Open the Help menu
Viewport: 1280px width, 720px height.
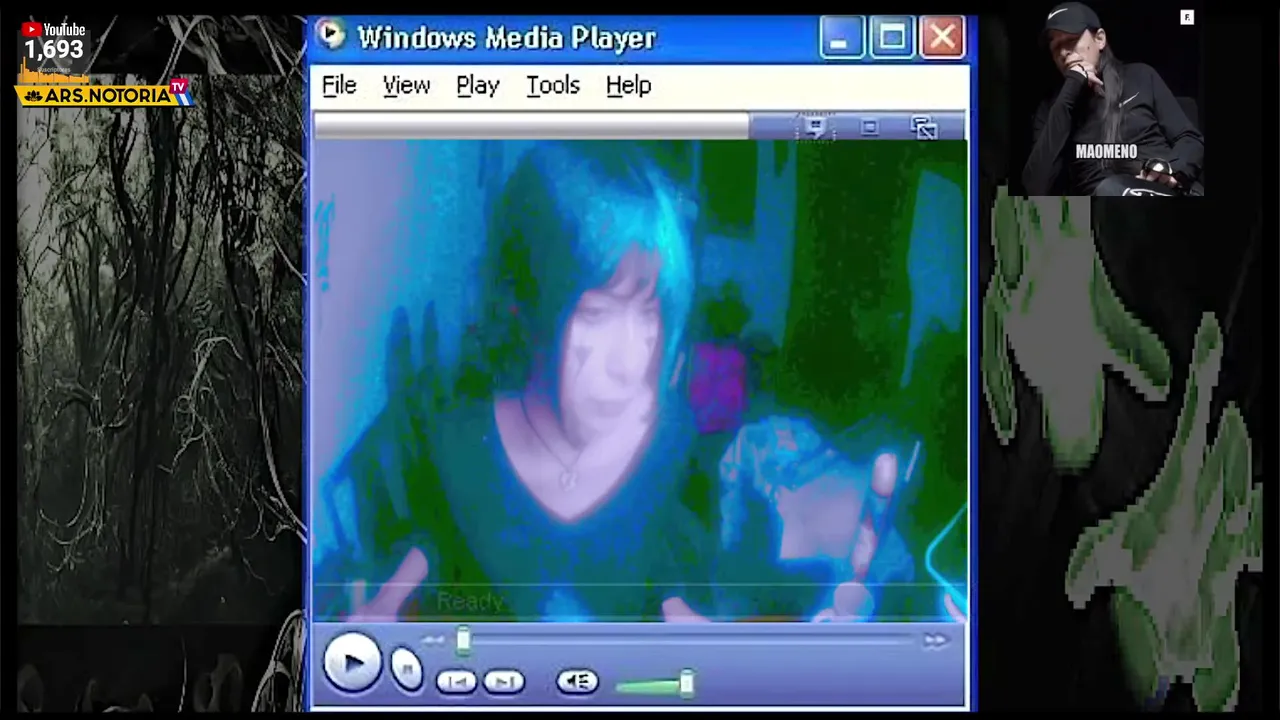628,86
